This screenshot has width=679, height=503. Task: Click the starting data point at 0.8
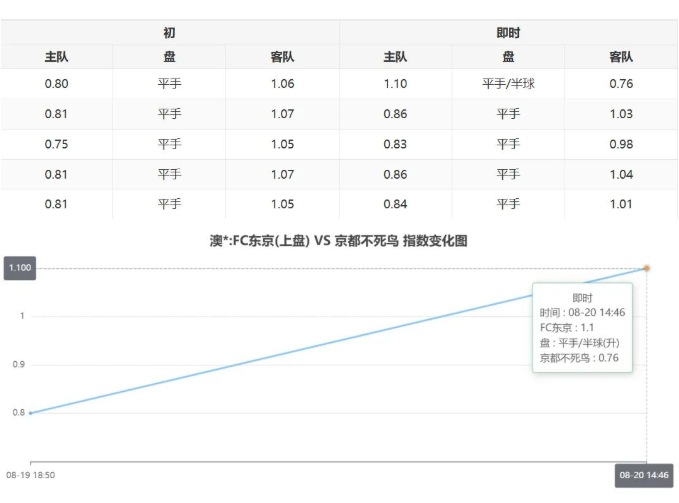point(30,412)
